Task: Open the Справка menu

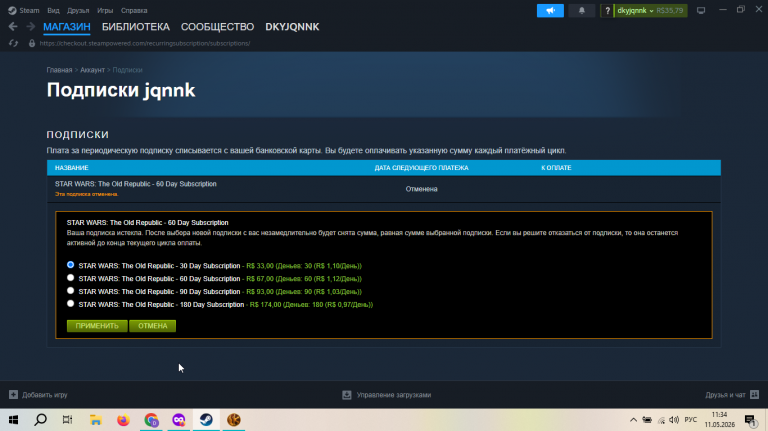Action: (x=134, y=10)
